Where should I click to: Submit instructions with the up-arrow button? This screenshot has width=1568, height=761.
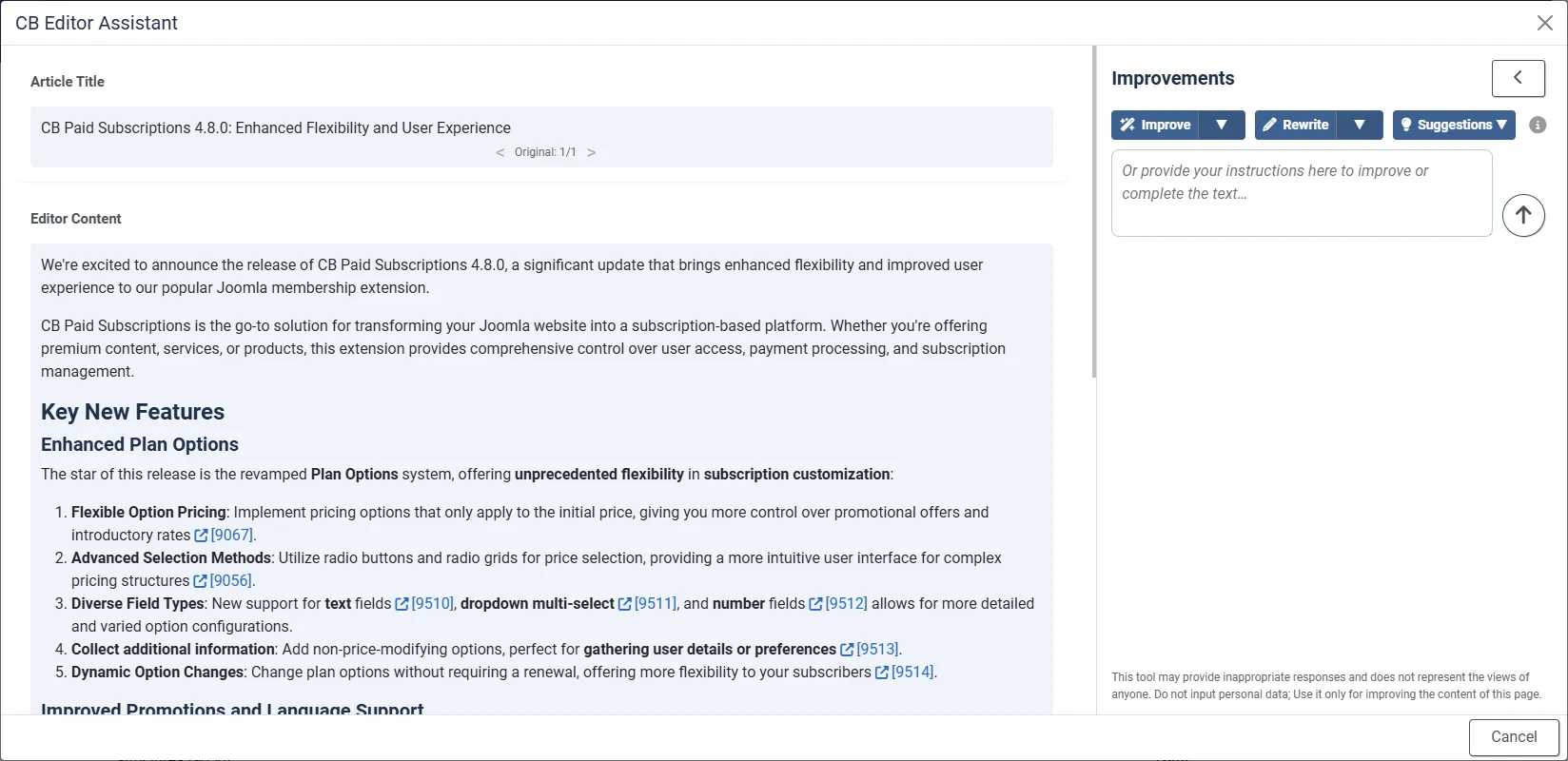point(1523,215)
